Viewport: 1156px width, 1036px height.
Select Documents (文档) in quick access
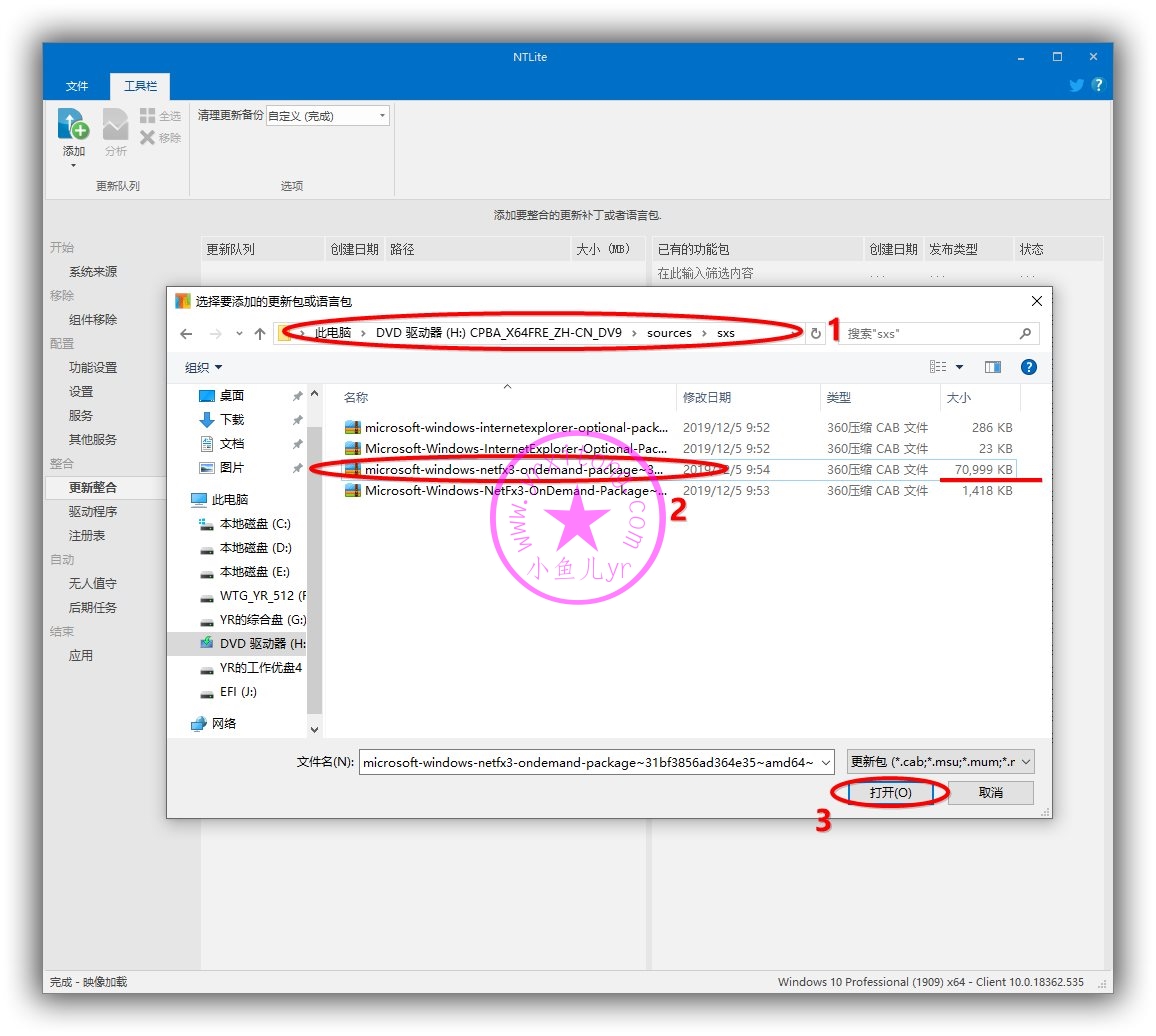click(231, 444)
